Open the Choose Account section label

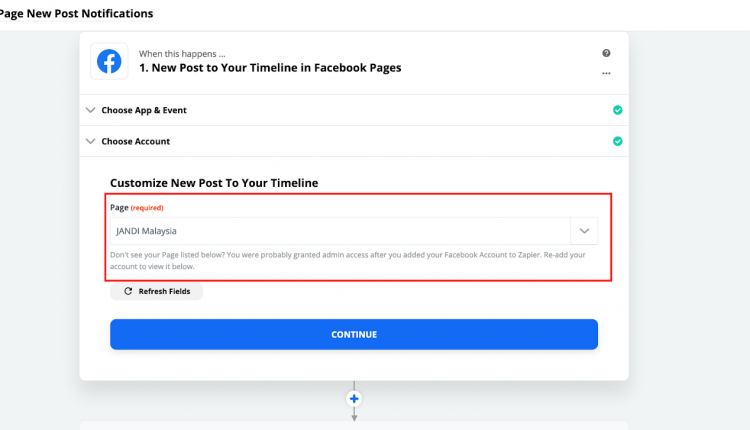click(x=136, y=141)
